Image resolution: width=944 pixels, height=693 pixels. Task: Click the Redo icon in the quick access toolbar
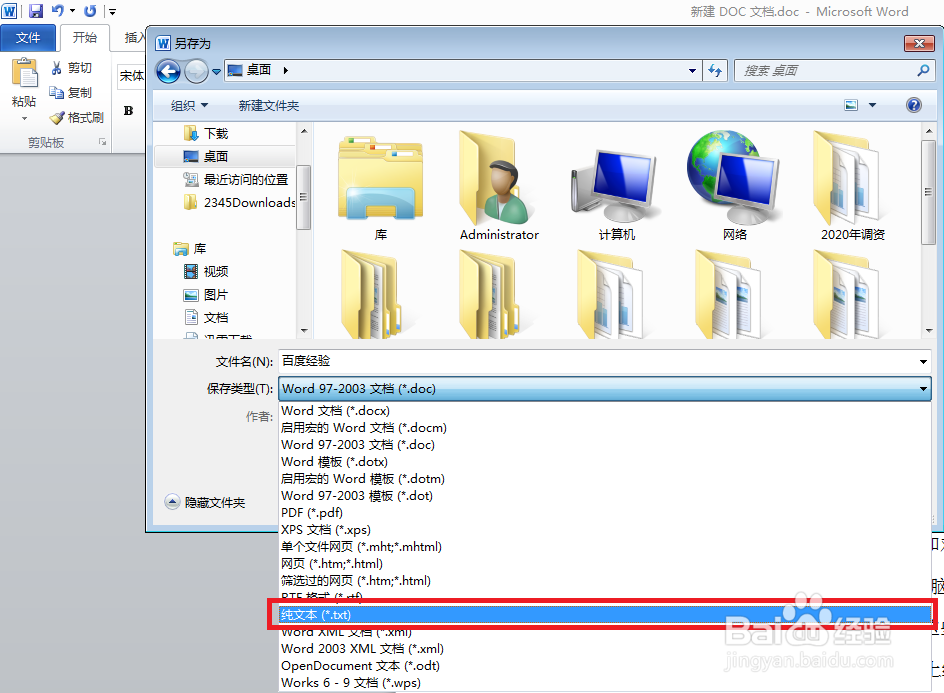[90, 11]
